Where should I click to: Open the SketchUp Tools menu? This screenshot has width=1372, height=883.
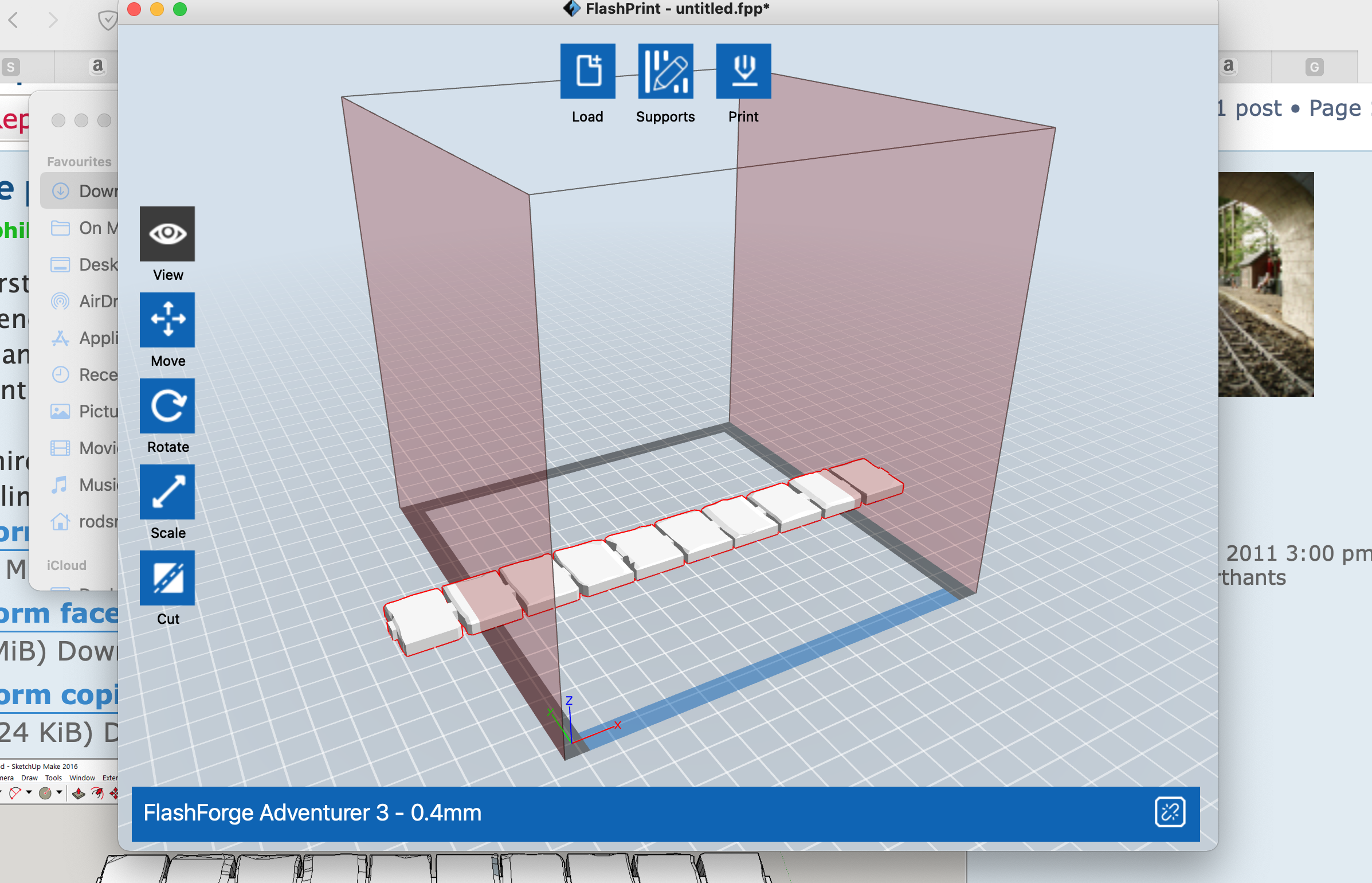(53, 778)
